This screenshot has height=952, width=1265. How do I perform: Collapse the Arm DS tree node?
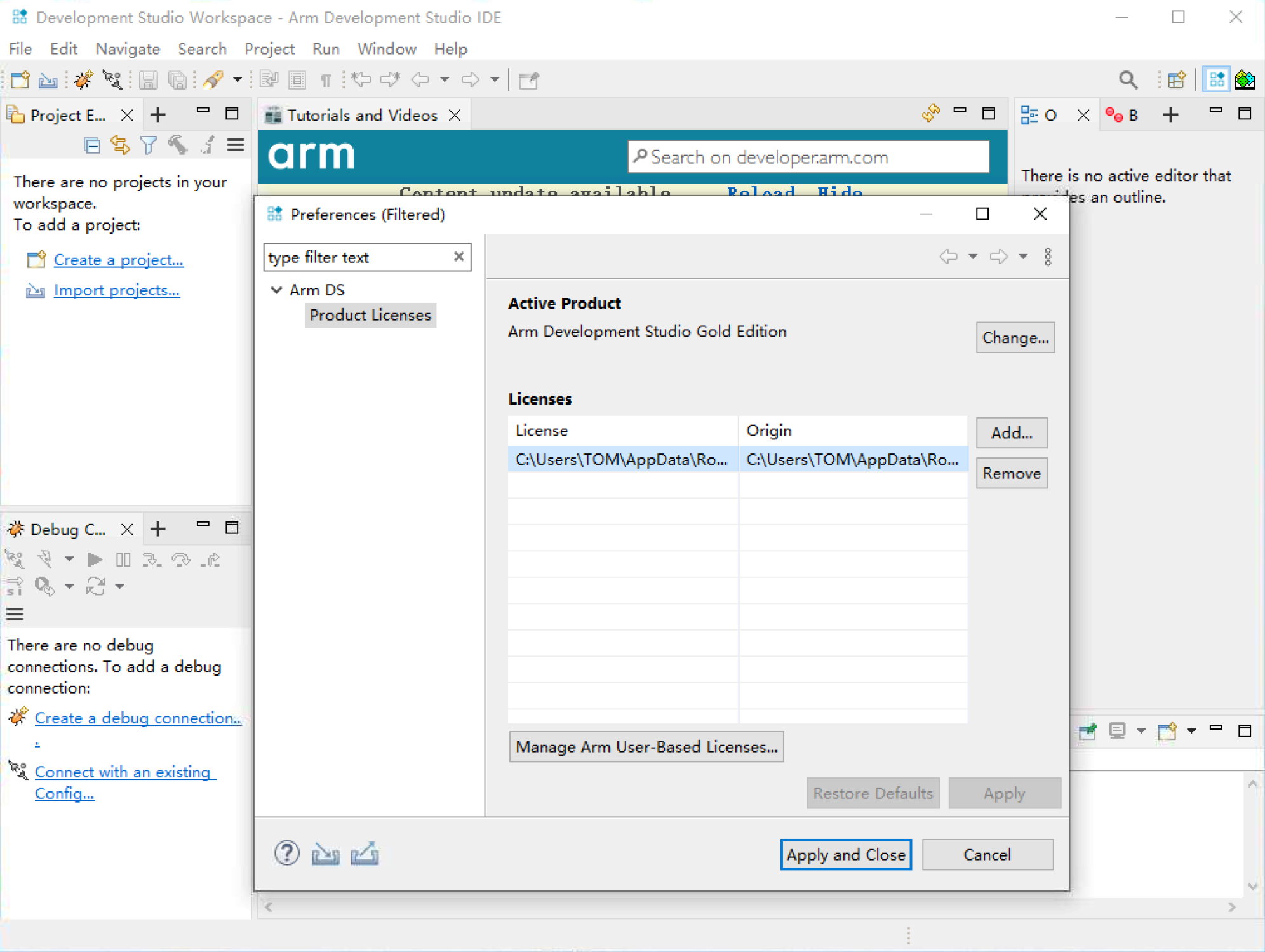pyautogui.click(x=276, y=290)
